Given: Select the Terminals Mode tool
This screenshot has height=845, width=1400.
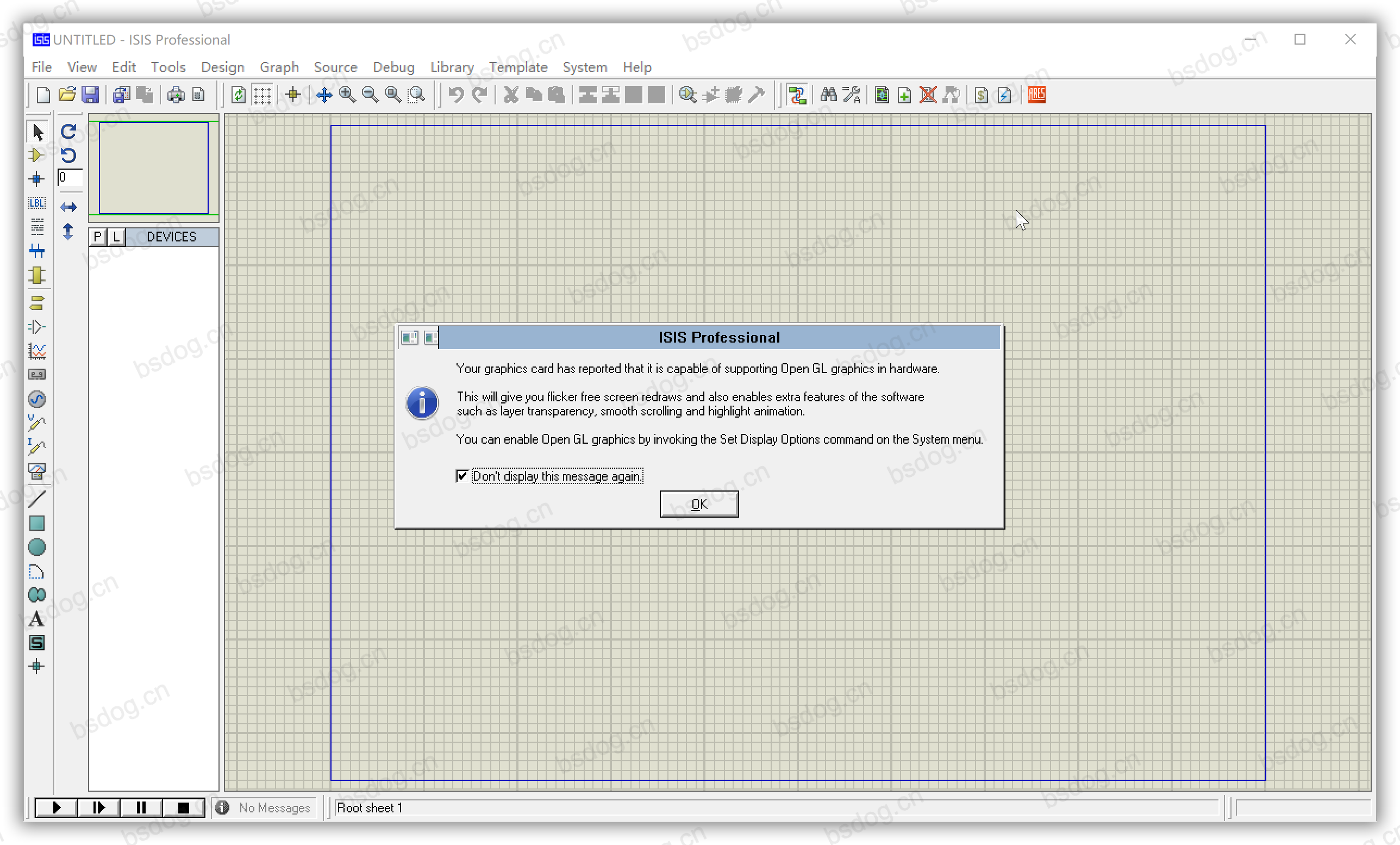Looking at the screenshot, I should tap(37, 303).
